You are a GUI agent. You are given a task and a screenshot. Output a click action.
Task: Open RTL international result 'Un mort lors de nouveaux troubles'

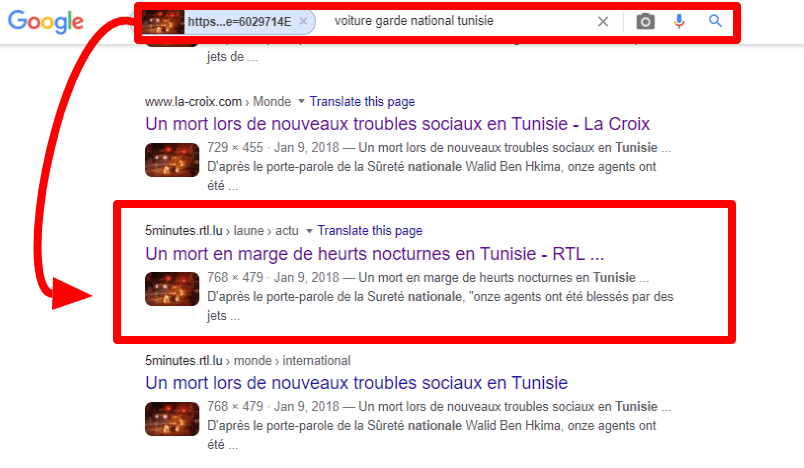(x=356, y=383)
